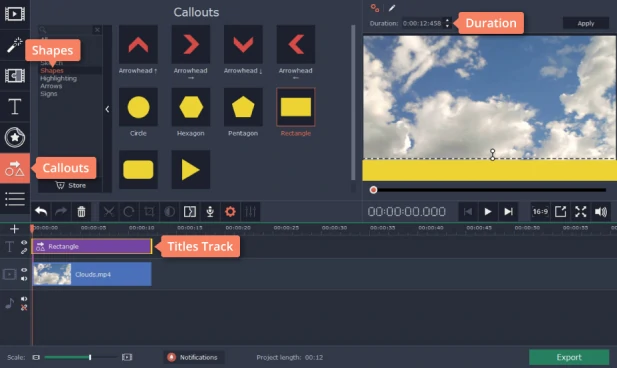Select the Arrows category
Screen dimensions: 617x368
coord(51,86)
